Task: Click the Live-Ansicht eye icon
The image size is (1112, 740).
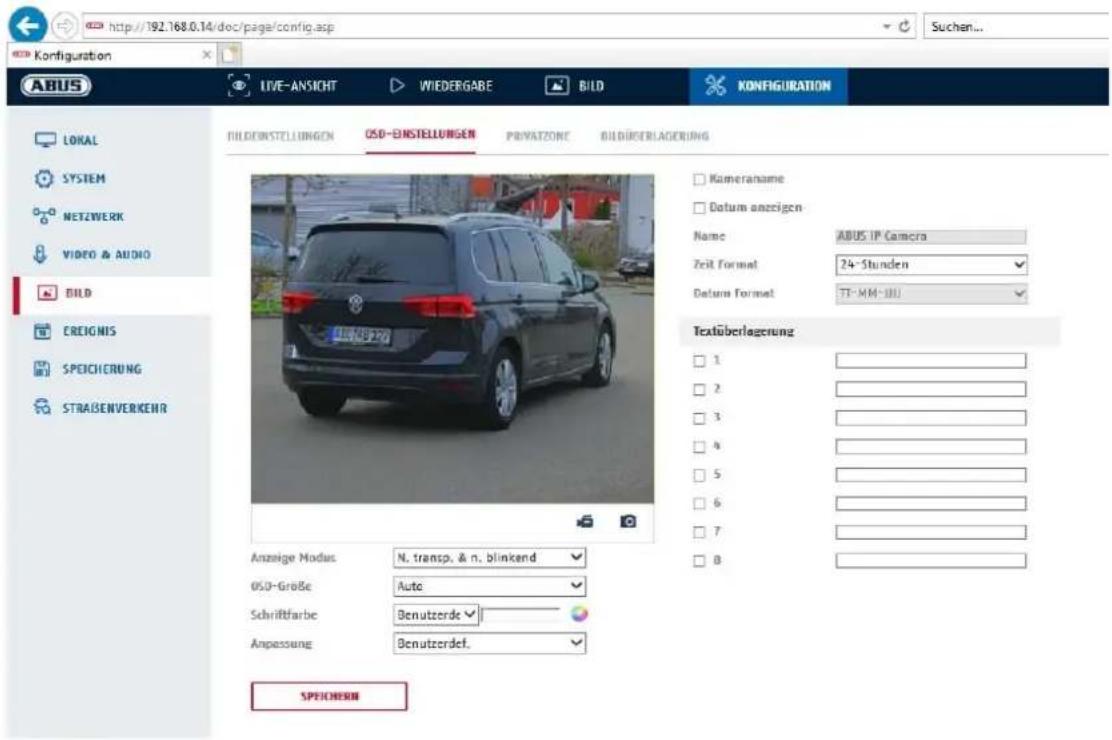Action: pos(238,86)
